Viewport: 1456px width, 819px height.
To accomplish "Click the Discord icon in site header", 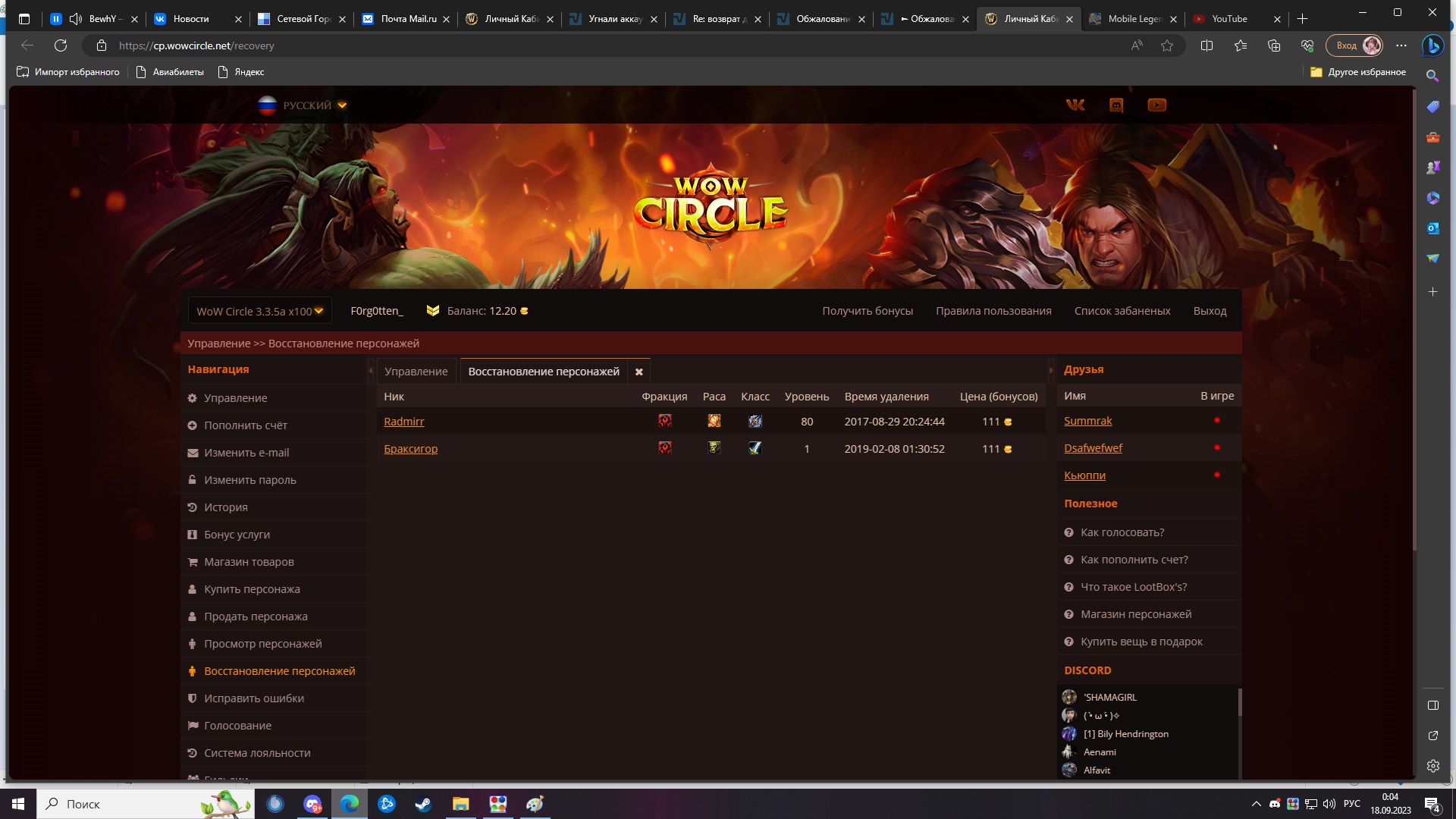I will tap(1116, 105).
